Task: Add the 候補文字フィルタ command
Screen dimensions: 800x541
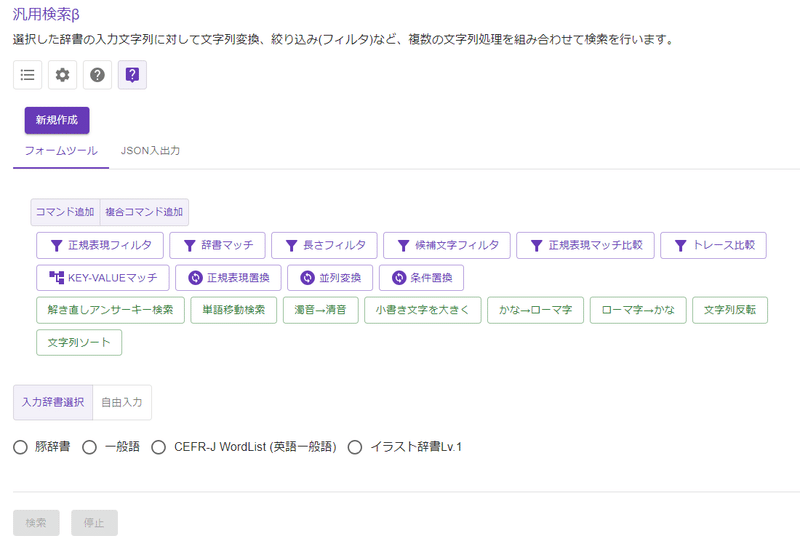Action: [447, 245]
